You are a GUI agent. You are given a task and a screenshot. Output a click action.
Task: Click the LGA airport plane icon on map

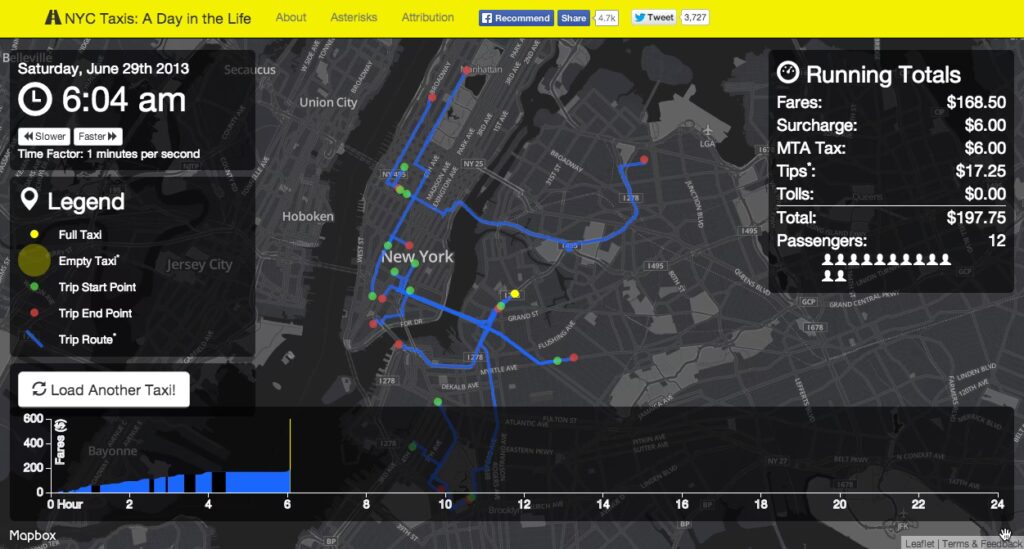(x=708, y=131)
